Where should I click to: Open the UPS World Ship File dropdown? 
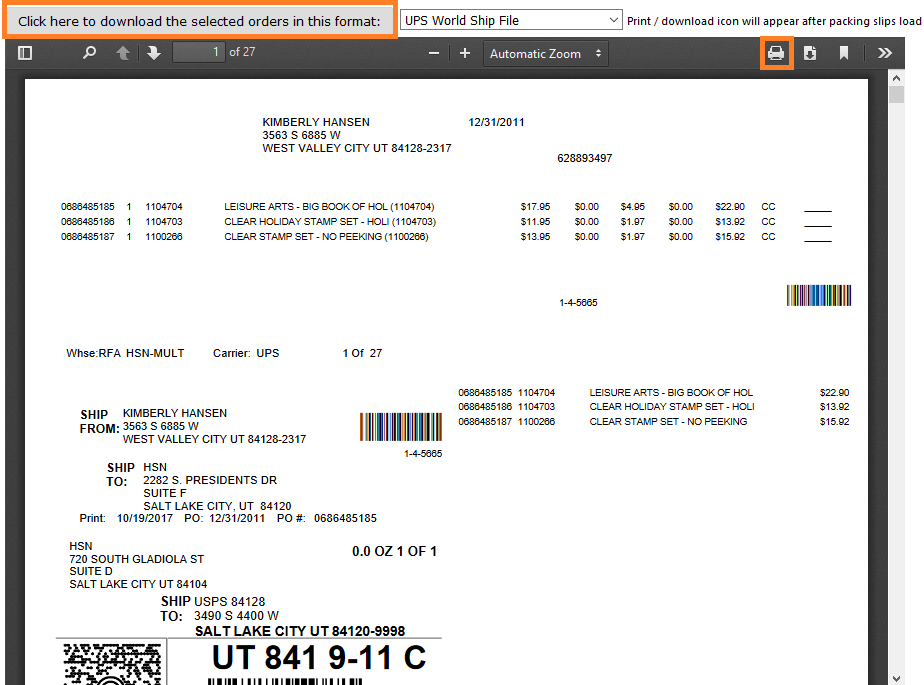511,20
